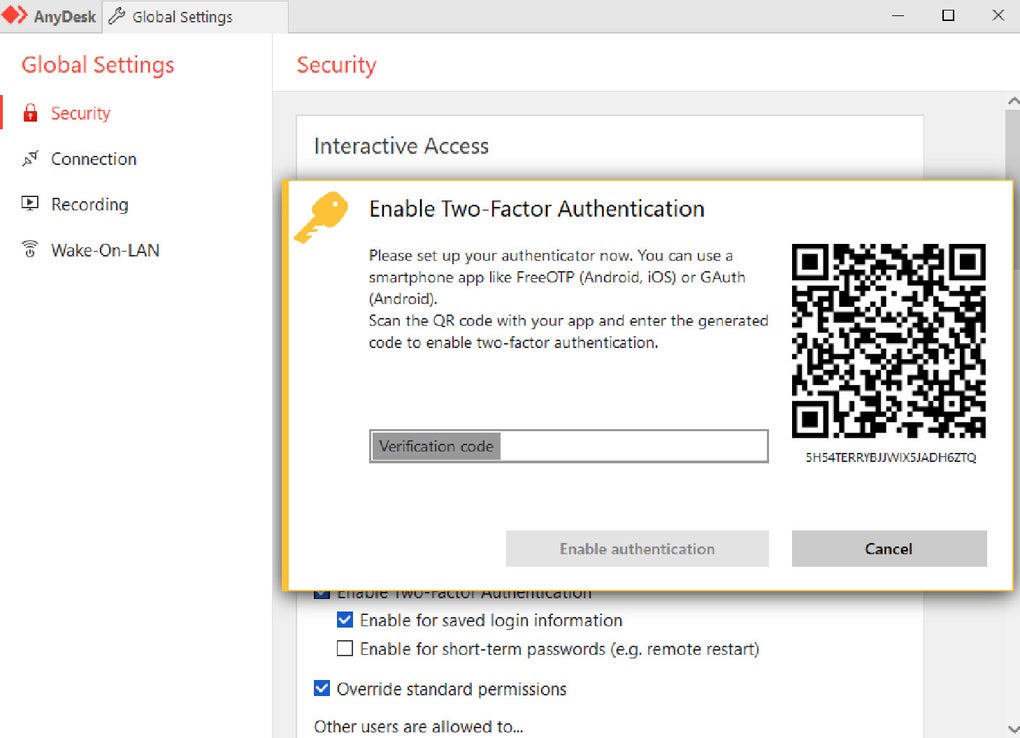This screenshot has height=738, width=1020.
Task: Toggle Enable for saved login information
Action: point(345,620)
